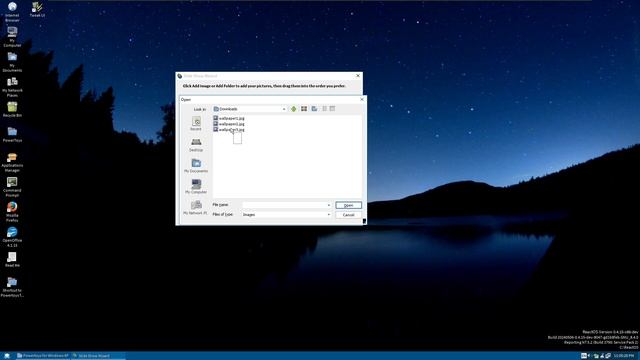
Task: Open the Read Me desktop file
Action: pyautogui.click(x=12, y=260)
